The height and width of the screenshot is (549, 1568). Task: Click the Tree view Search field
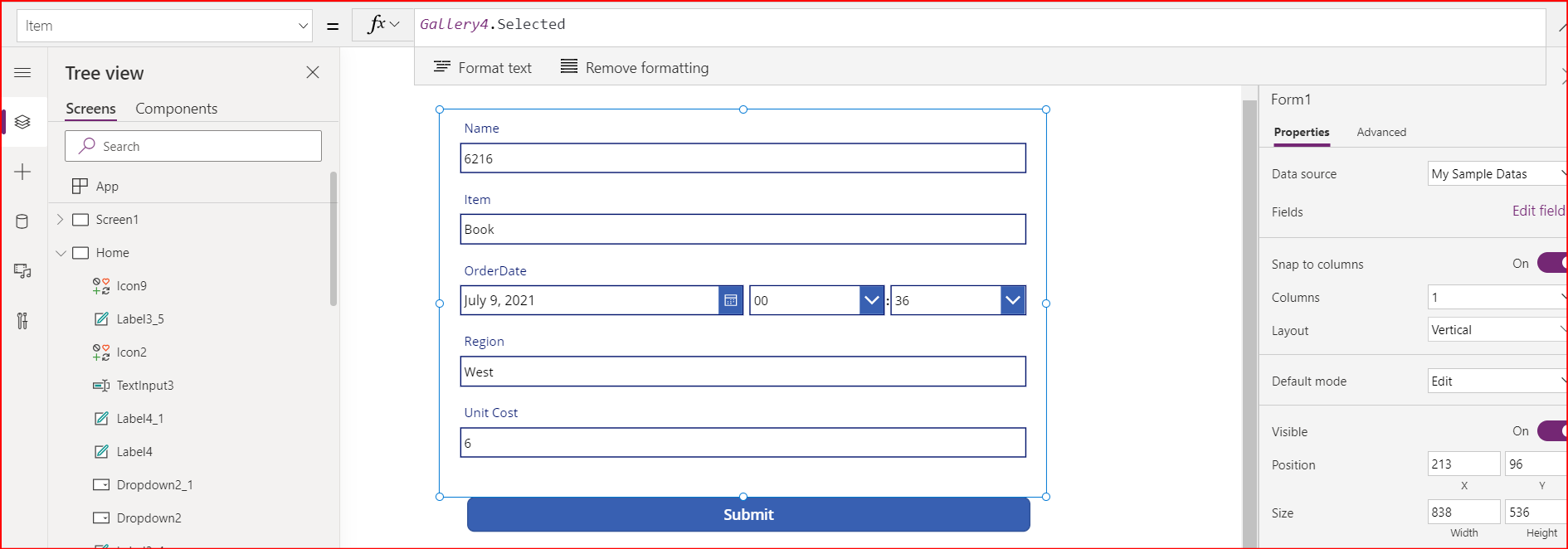click(193, 146)
